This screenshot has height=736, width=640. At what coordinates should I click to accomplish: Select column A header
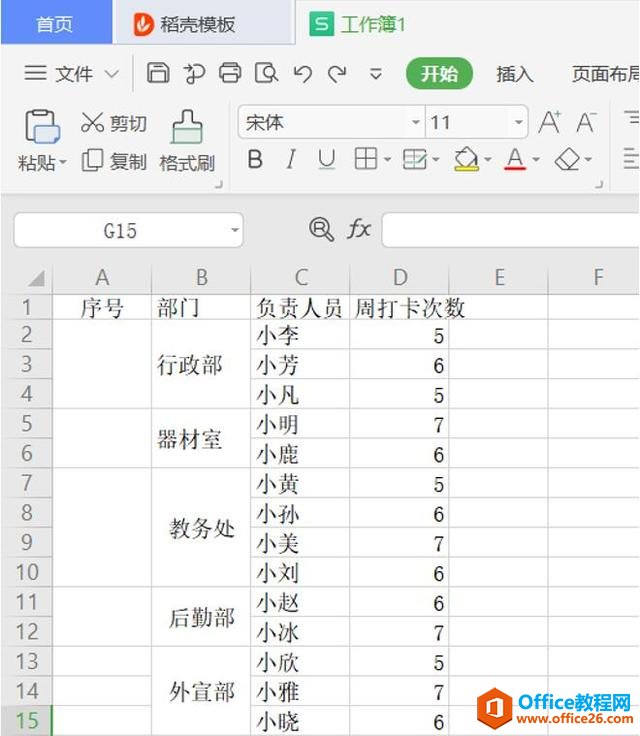[102, 278]
